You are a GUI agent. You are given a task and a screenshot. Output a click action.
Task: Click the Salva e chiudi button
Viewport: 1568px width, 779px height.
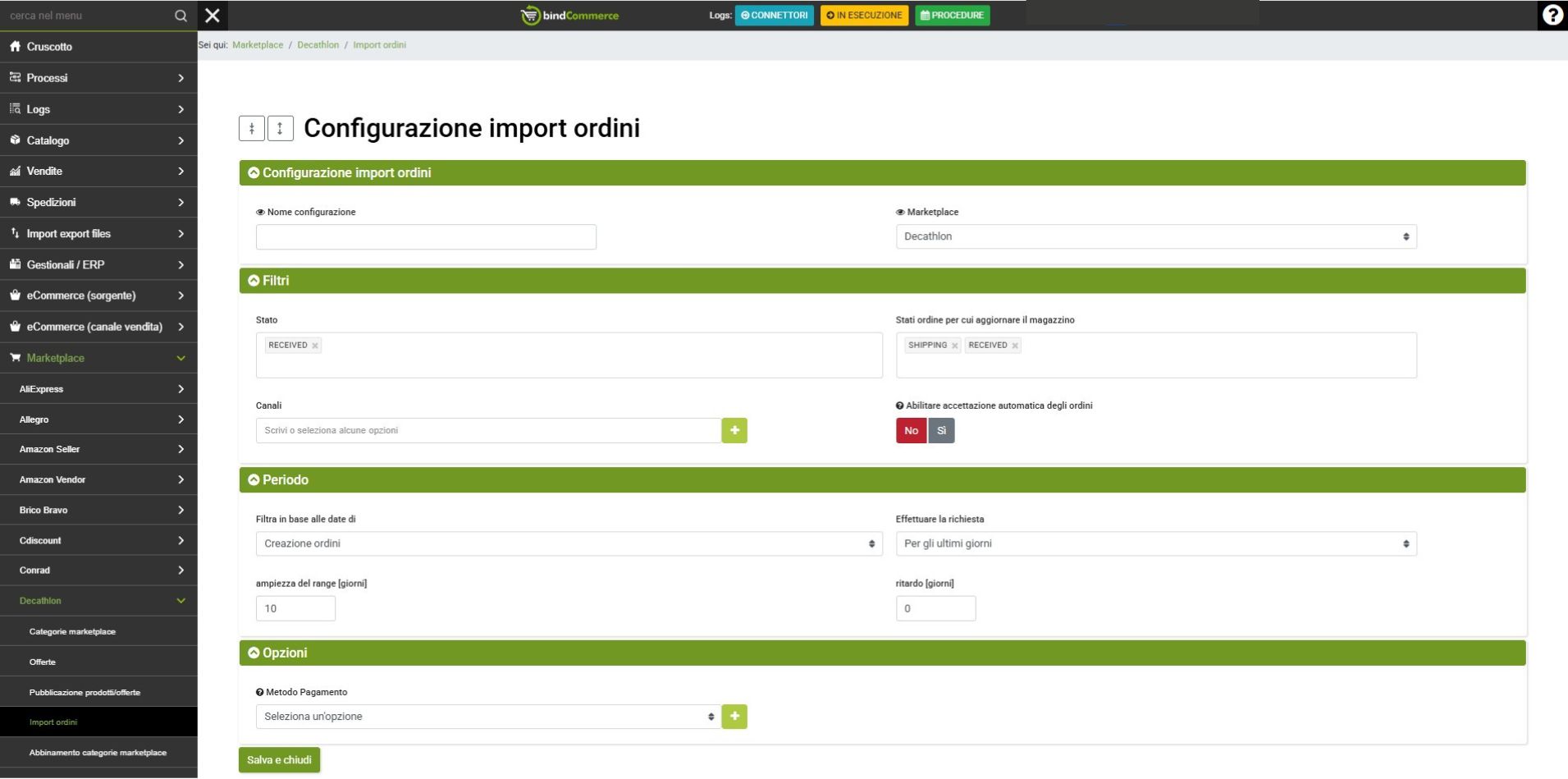click(x=279, y=760)
